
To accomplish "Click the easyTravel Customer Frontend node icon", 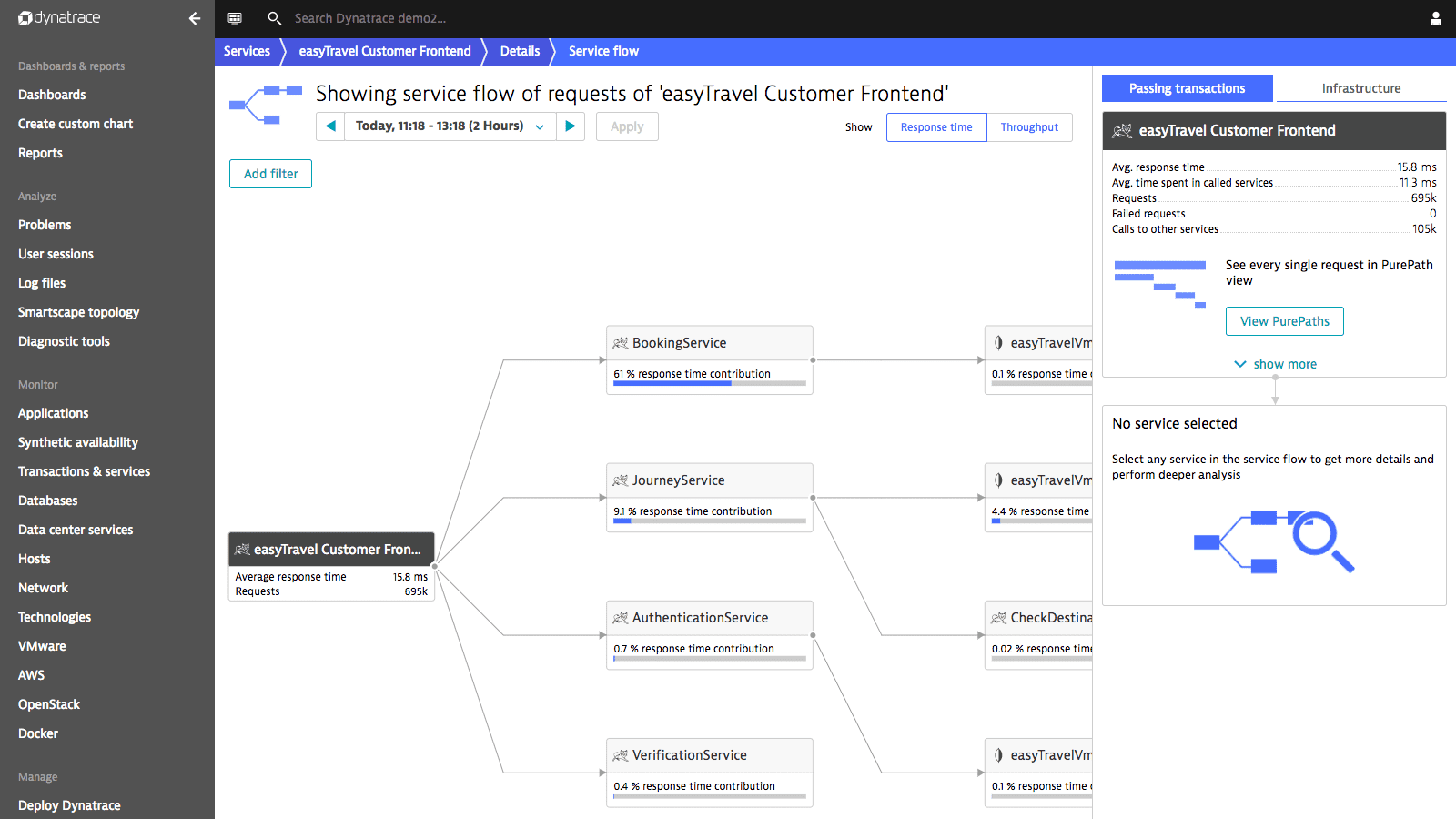I will click(x=242, y=550).
